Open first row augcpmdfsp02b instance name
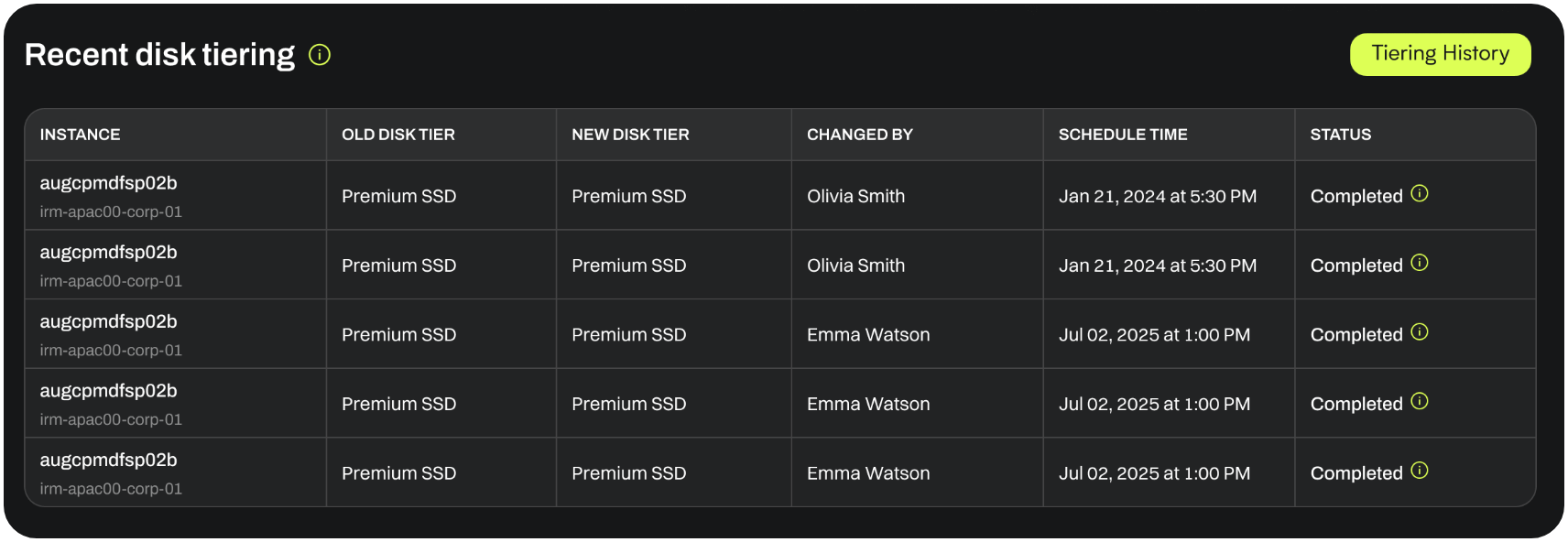1568x542 pixels. [108, 183]
